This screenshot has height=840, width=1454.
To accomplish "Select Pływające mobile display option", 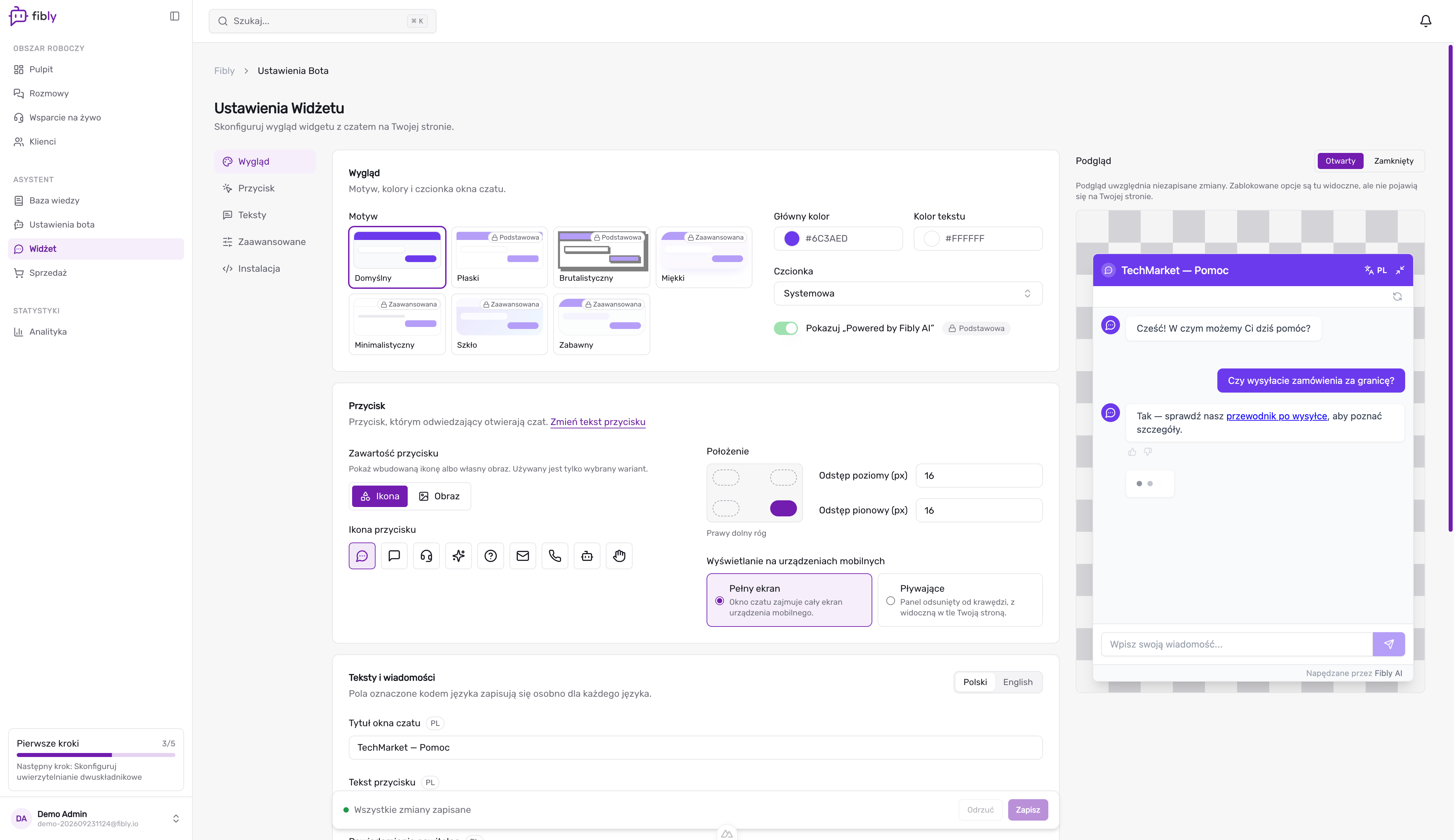I will [960, 600].
